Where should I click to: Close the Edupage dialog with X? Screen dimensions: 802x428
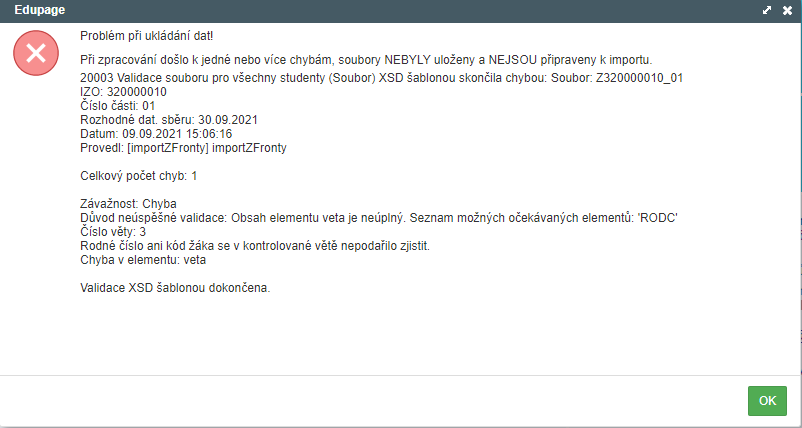pos(787,10)
